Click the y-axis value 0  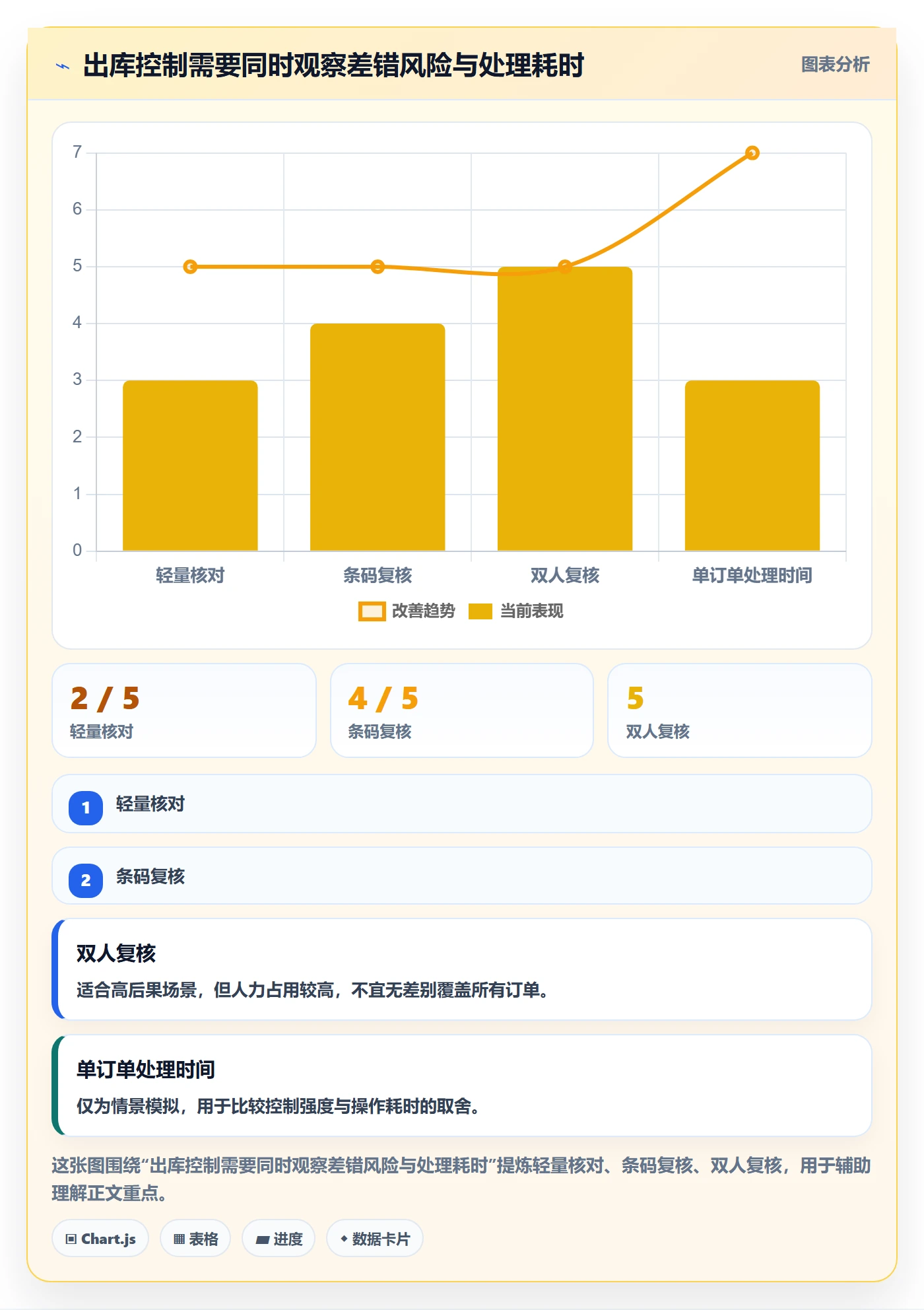(x=77, y=551)
